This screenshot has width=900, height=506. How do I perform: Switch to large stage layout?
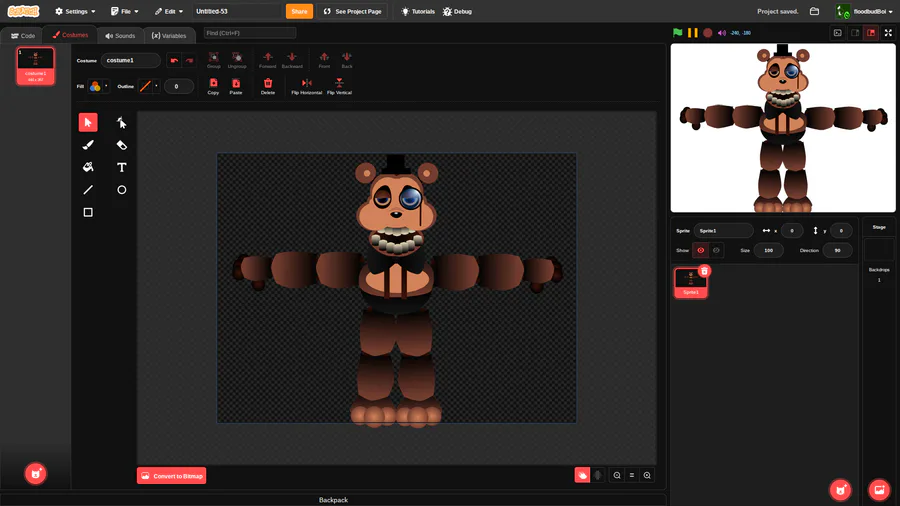pyautogui.click(x=871, y=33)
